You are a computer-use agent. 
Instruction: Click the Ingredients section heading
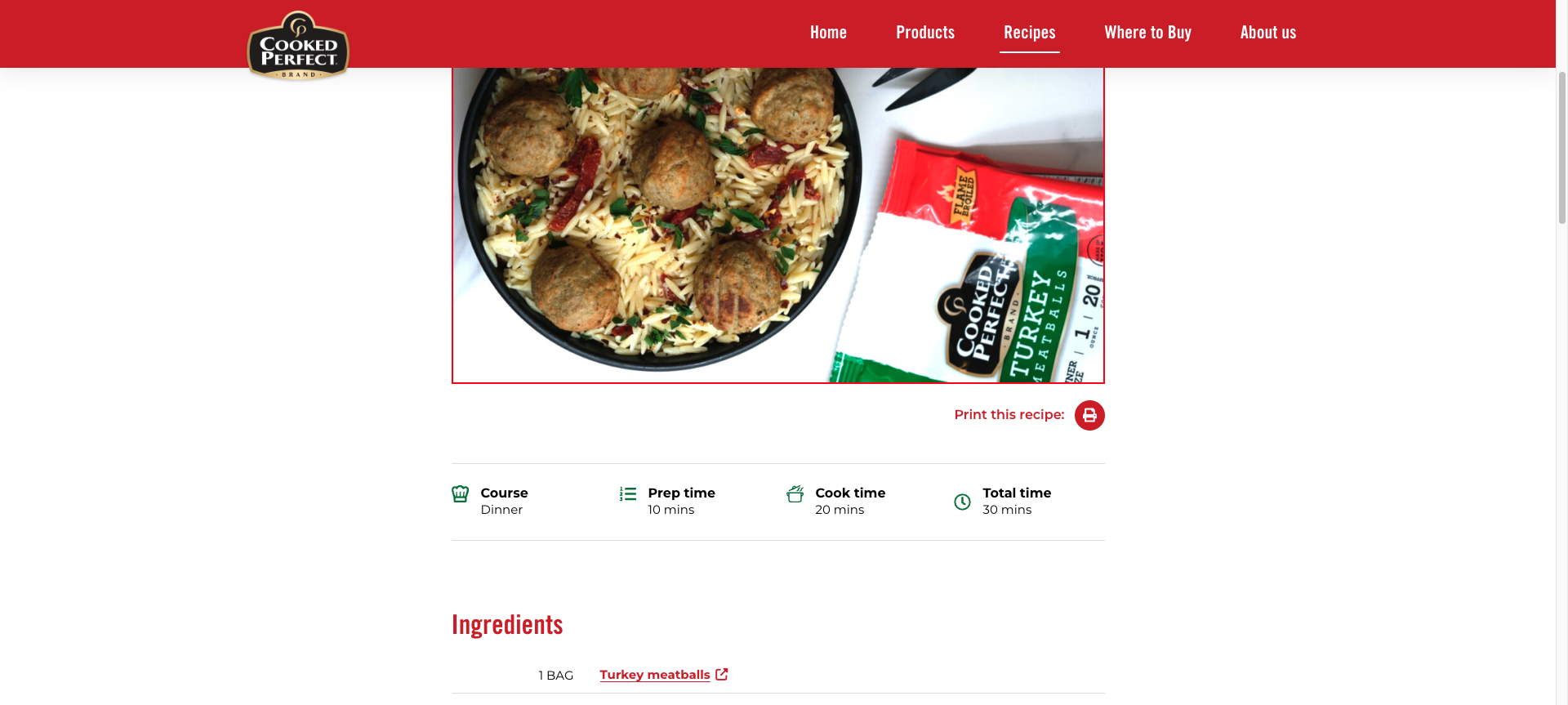(x=507, y=625)
